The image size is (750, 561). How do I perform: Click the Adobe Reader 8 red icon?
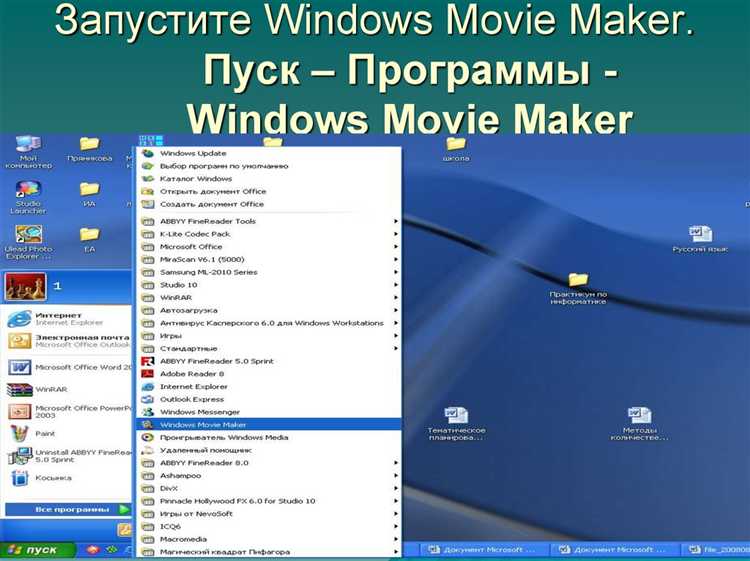pos(148,374)
